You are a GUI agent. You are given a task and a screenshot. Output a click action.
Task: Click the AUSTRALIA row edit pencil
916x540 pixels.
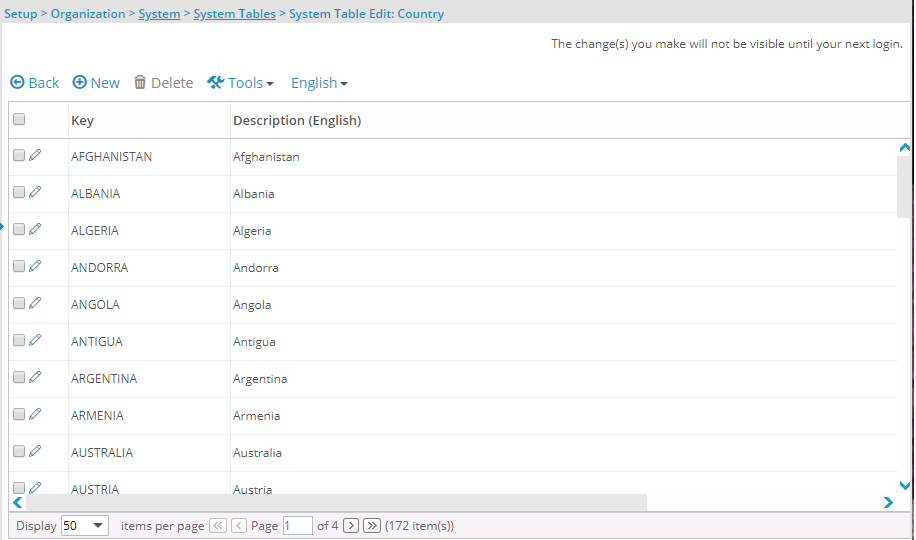pyautogui.click(x=35, y=451)
